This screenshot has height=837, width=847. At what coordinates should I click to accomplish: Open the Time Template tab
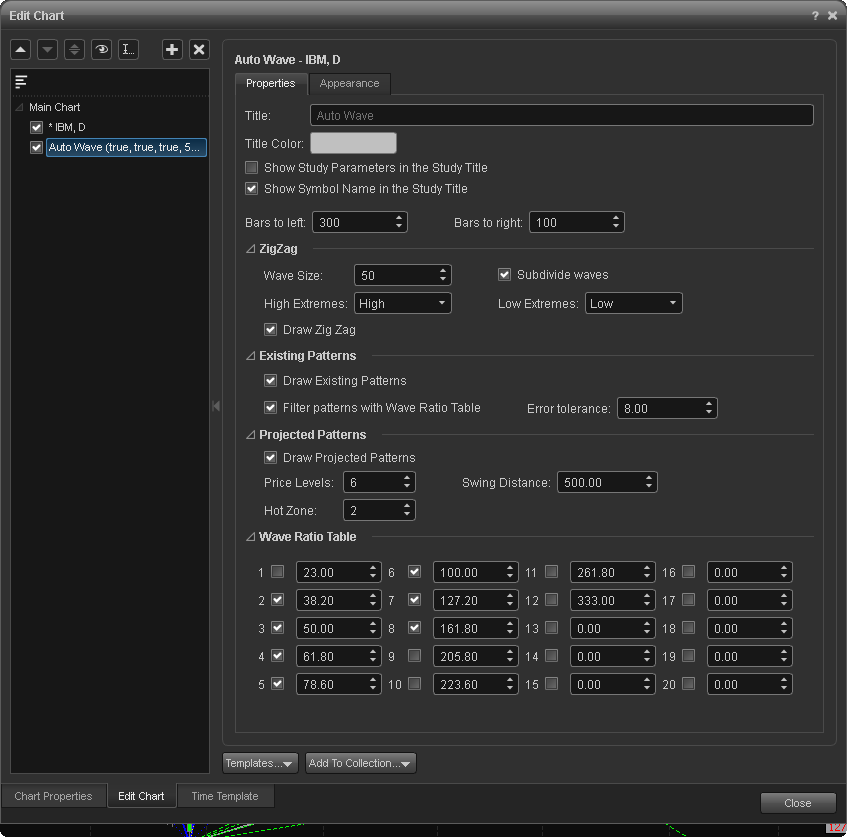click(225, 796)
